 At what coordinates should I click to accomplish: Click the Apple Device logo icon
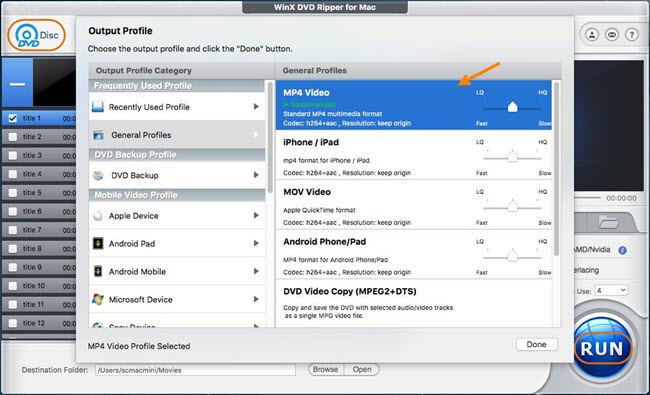point(98,216)
